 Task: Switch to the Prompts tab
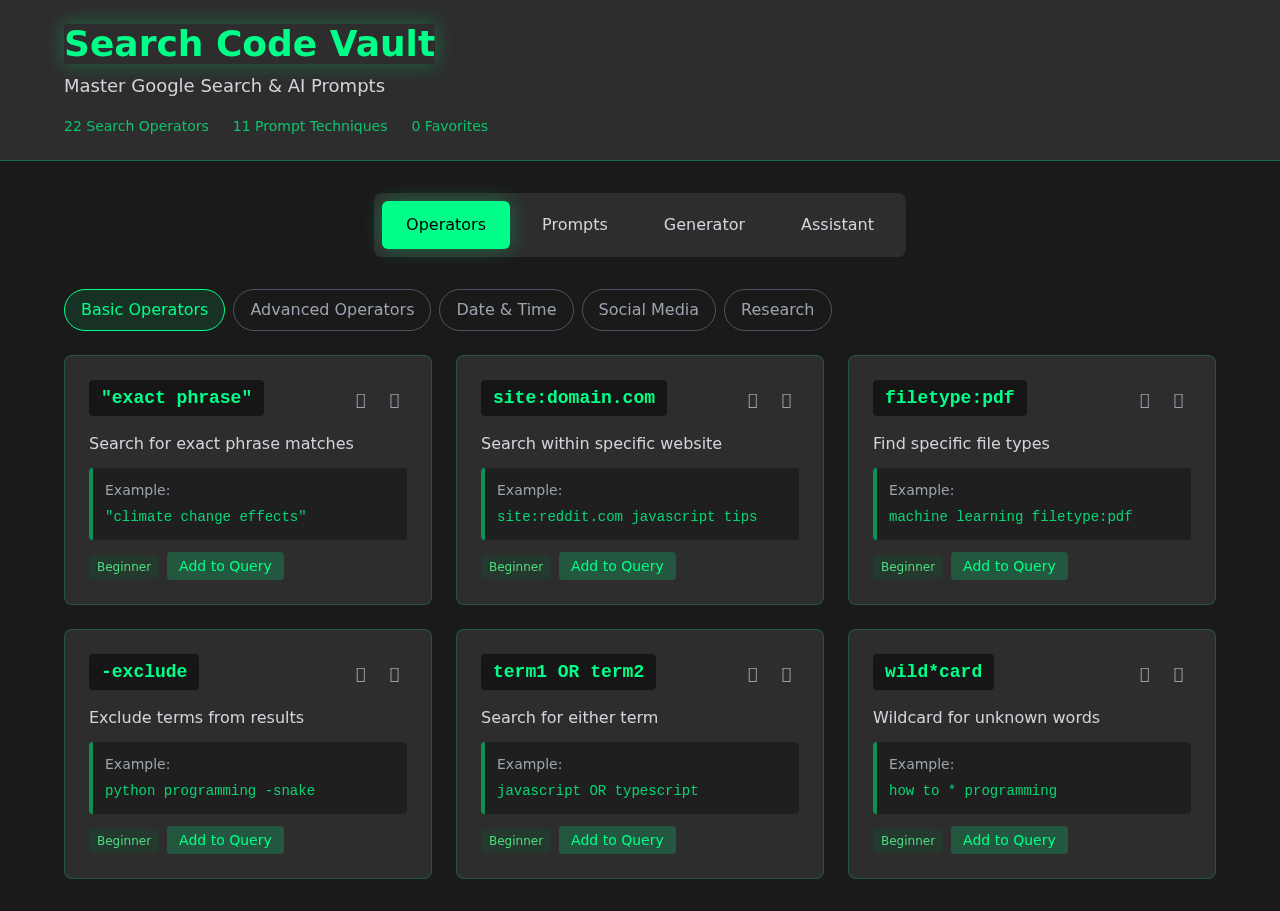[x=574, y=224]
